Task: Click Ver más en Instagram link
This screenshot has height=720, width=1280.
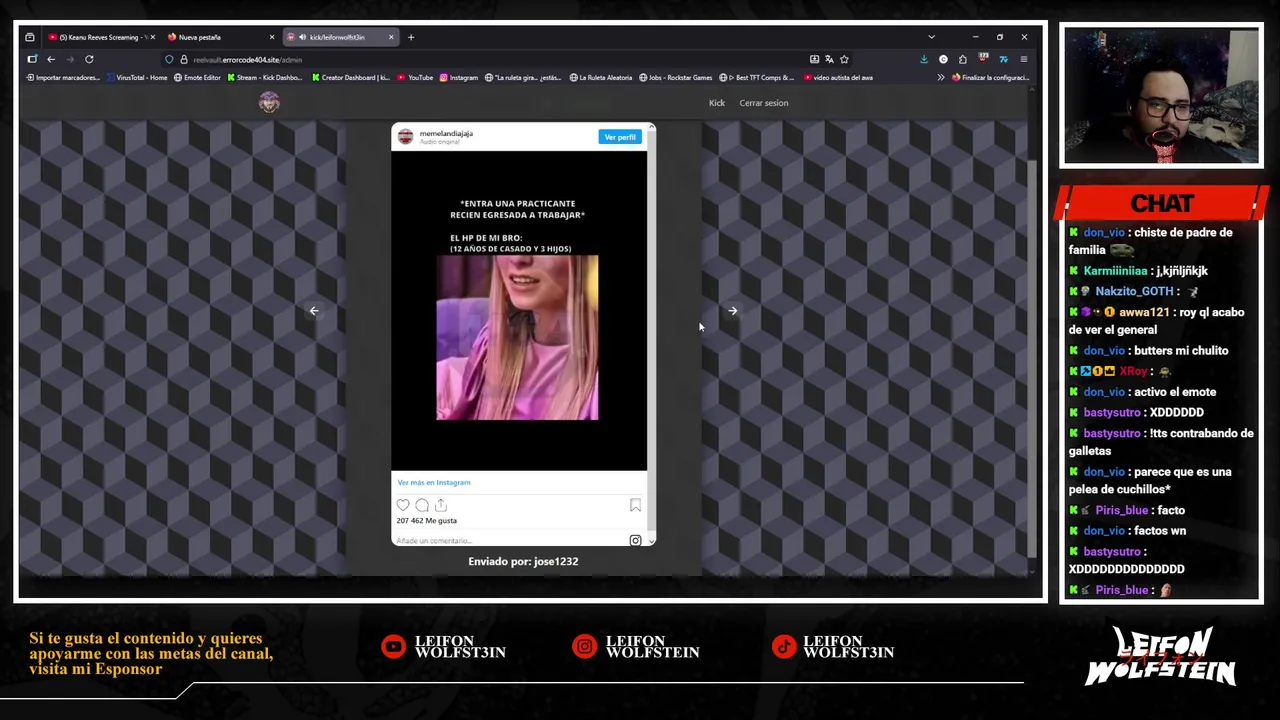Action: click(x=434, y=482)
